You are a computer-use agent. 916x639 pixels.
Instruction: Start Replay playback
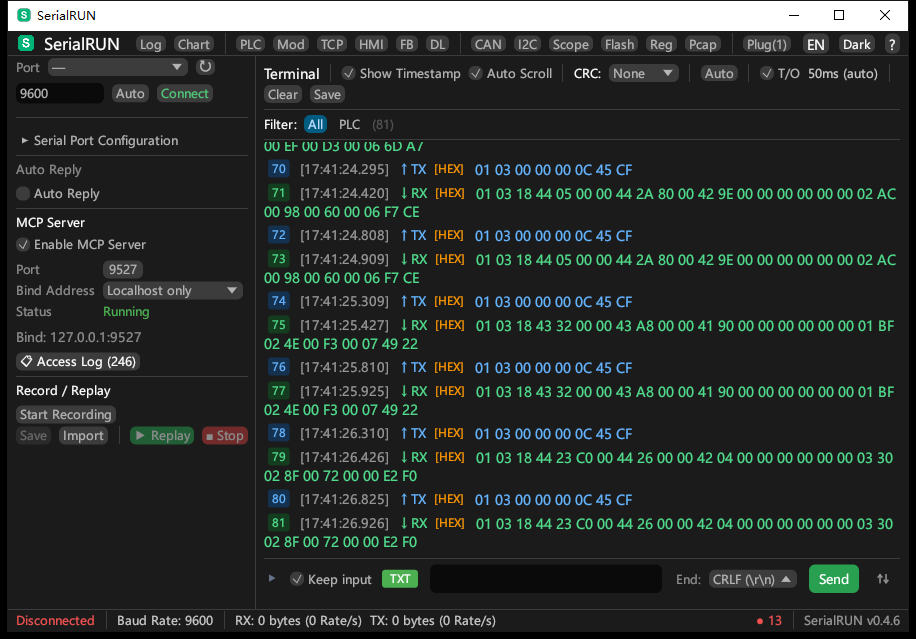[162, 436]
